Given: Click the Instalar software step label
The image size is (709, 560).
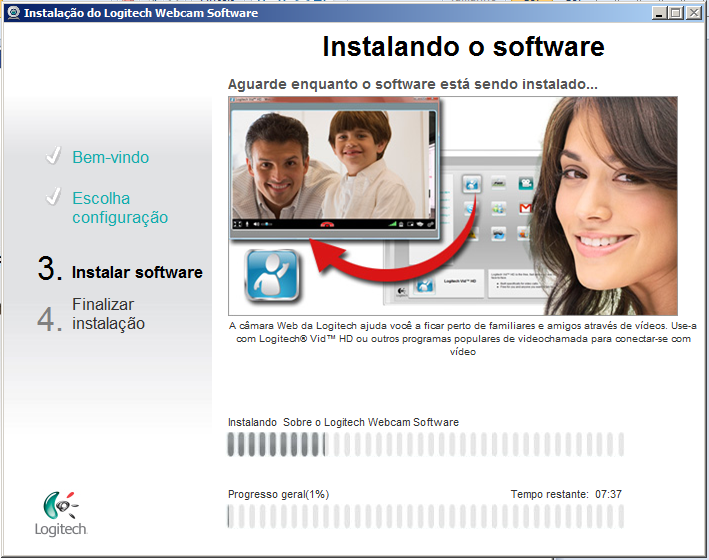Looking at the screenshot, I should pos(137,272).
